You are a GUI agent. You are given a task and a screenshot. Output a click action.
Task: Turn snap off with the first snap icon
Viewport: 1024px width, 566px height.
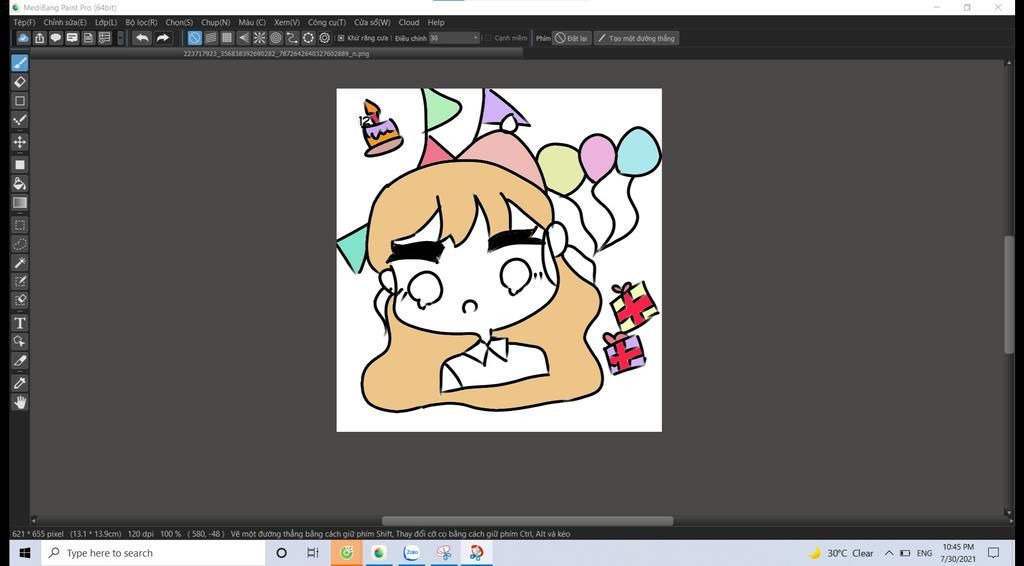[195, 38]
